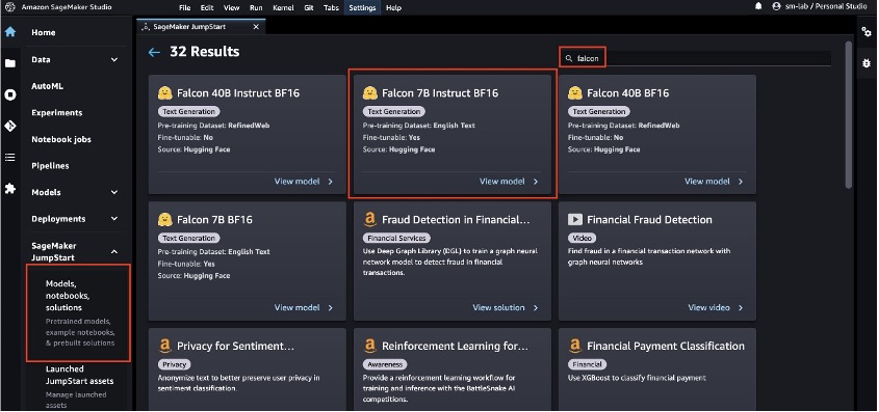The width and height of the screenshot is (879, 412).
Task: Click the Home icon in left sidebar
Action: tap(10, 32)
